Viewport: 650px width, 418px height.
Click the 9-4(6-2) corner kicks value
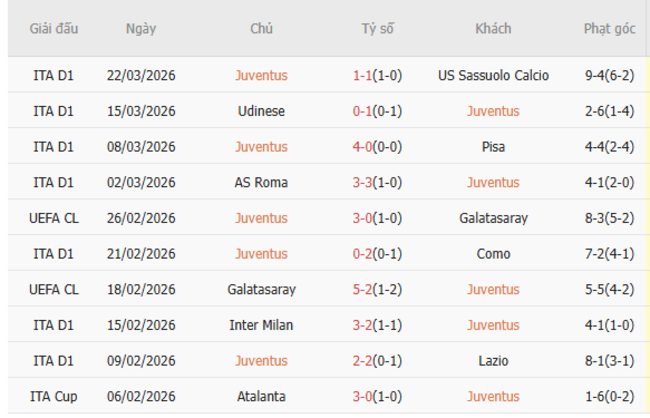pos(609,75)
